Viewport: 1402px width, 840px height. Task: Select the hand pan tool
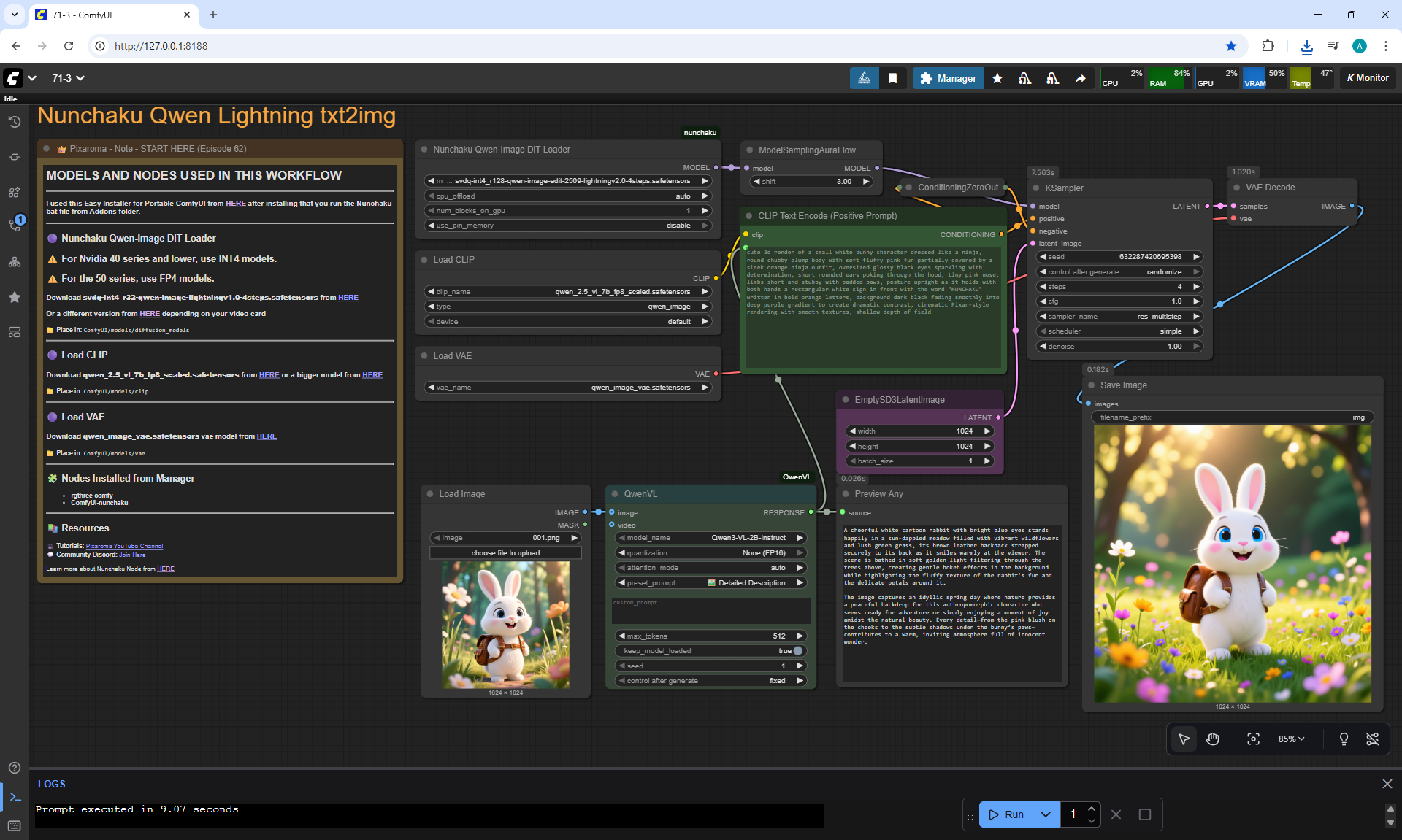[1213, 739]
